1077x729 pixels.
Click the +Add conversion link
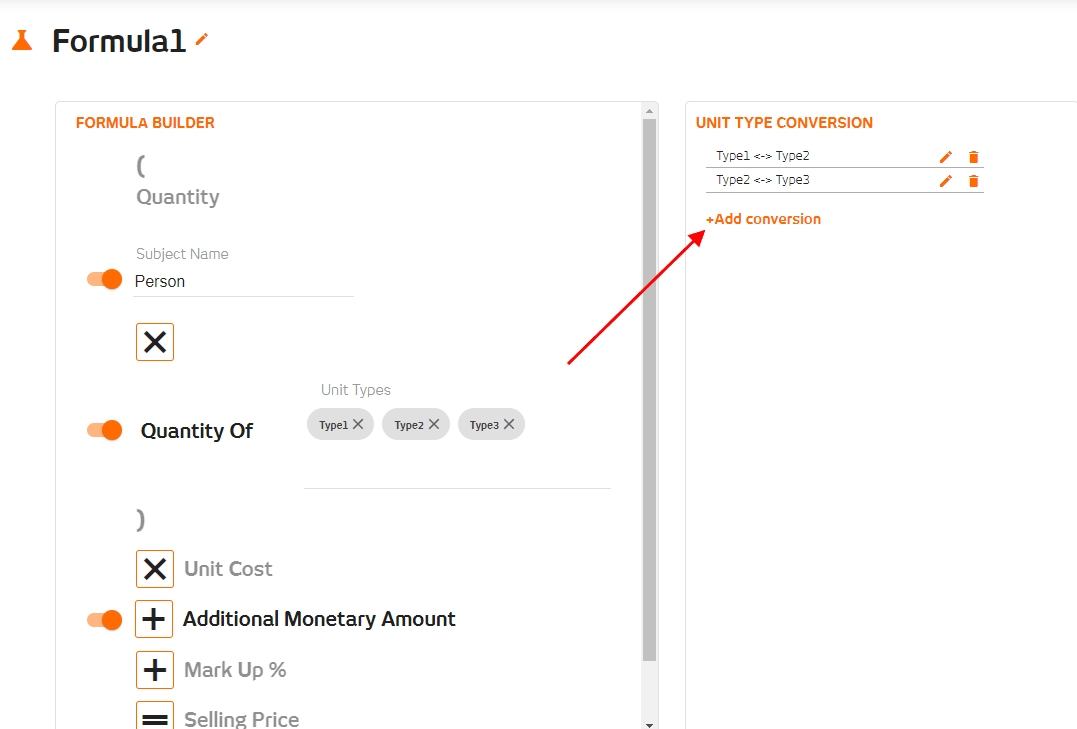click(763, 219)
